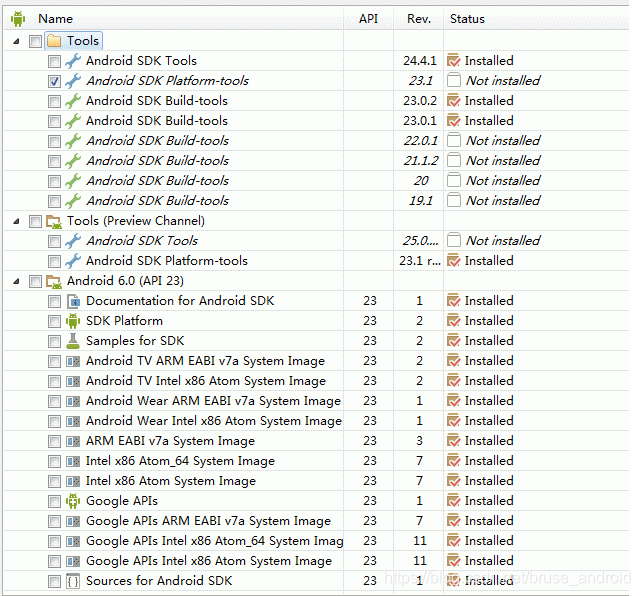Check Build-tools 22.0.1 checkbox
640x596 pixels.
point(54,141)
